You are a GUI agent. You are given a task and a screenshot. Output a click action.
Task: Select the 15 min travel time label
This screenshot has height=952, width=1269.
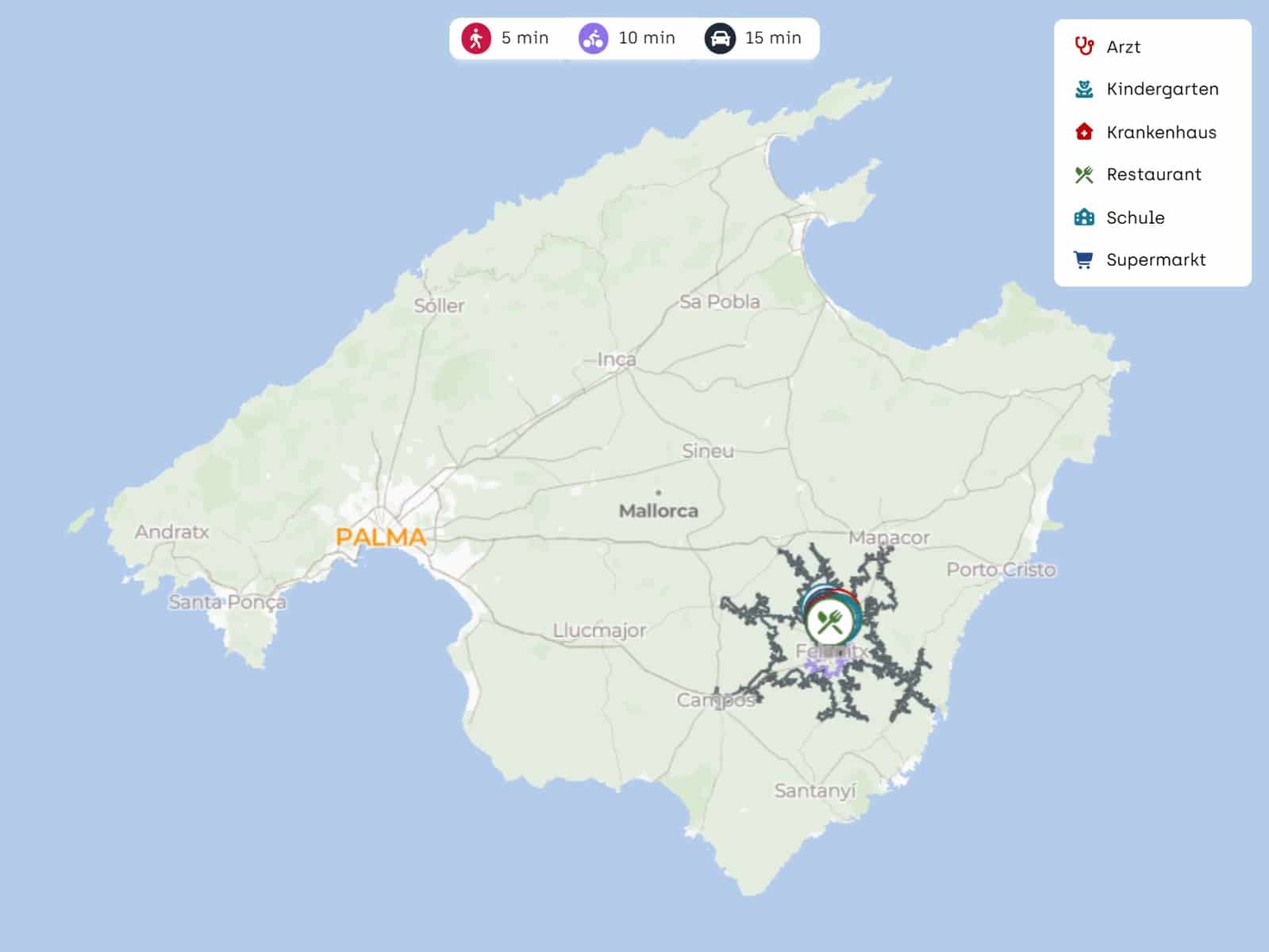pyautogui.click(x=773, y=38)
